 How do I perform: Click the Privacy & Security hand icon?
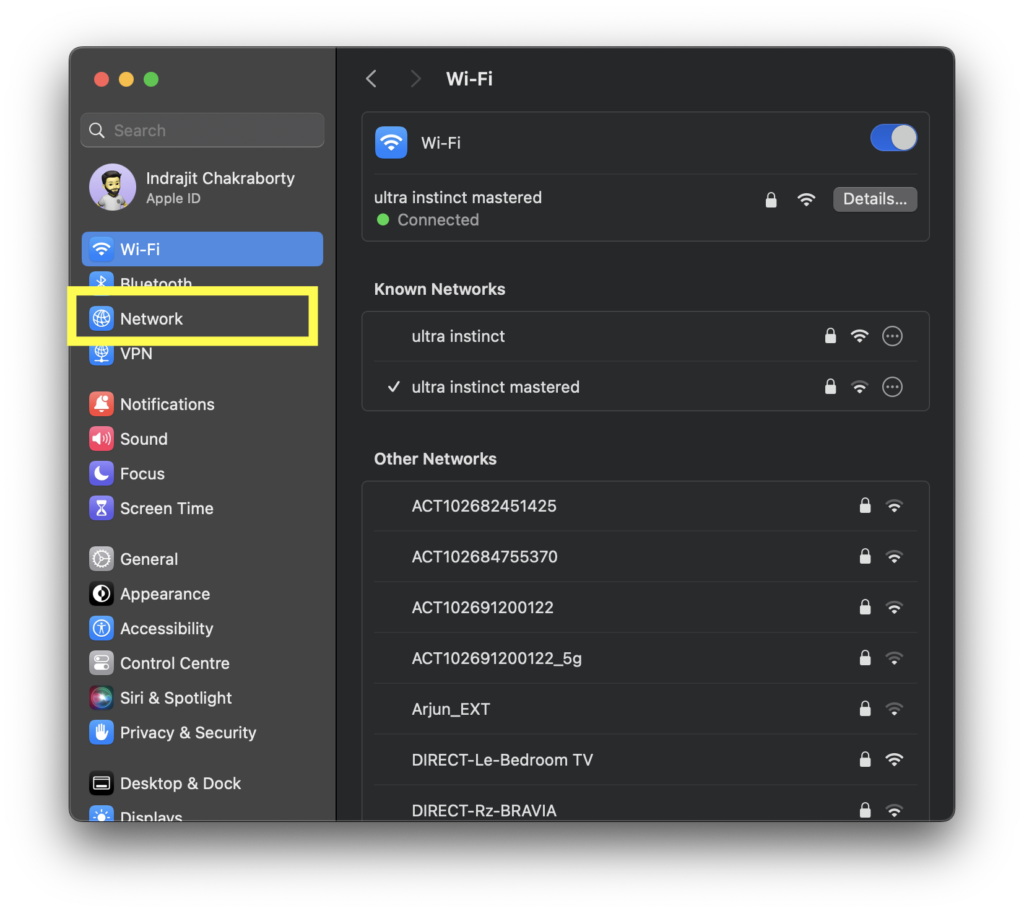[101, 733]
